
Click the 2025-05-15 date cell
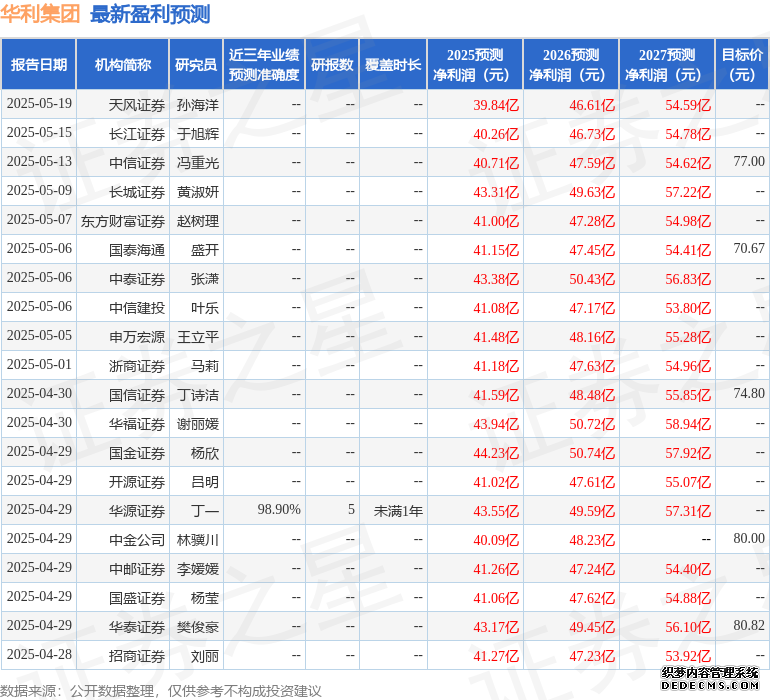click(x=39, y=133)
